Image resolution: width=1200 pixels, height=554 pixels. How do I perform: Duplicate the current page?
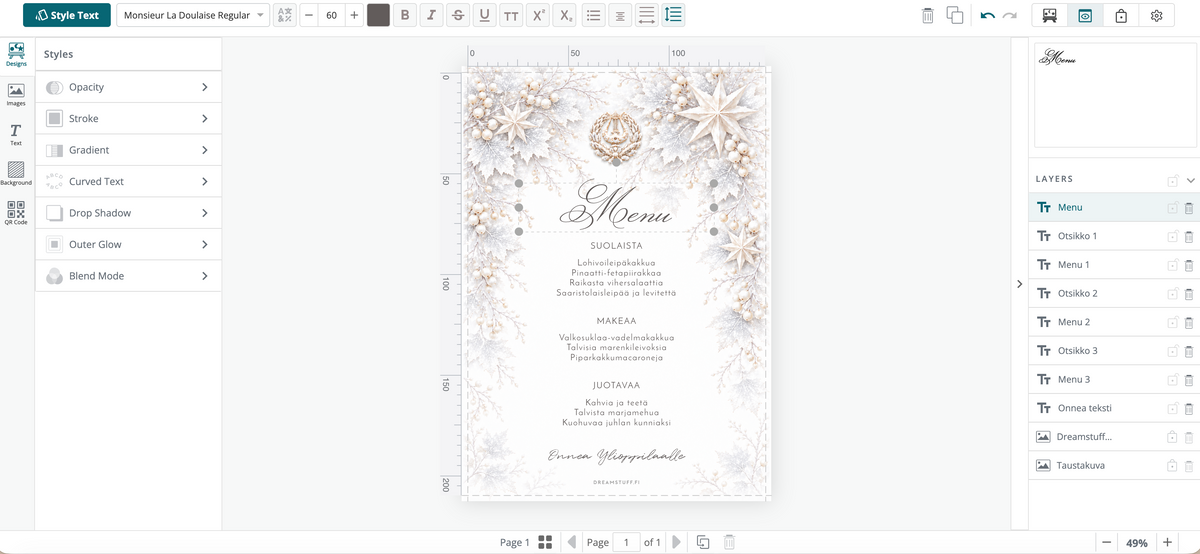[703, 542]
